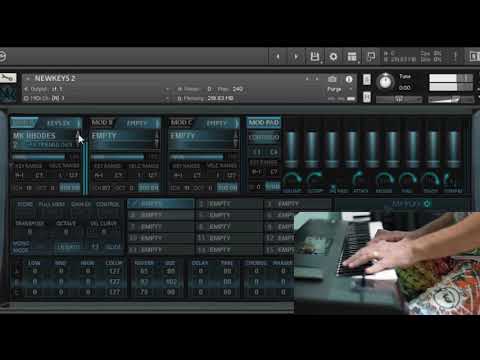Select preset slot 2 EMPTY
480x360 pixels.
point(229,203)
